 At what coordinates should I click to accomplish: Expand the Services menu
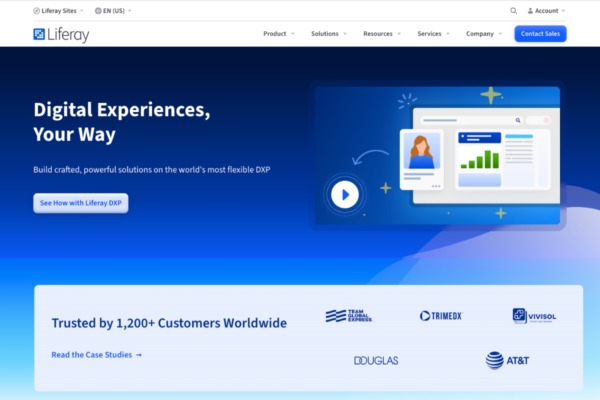point(434,34)
